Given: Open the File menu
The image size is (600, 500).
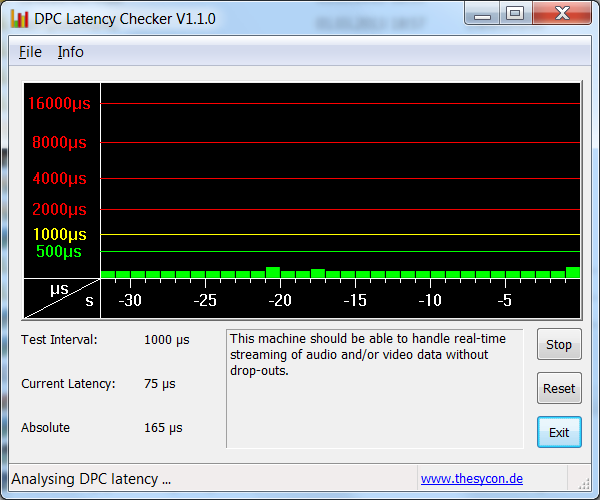Looking at the screenshot, I should pos(30,52).
